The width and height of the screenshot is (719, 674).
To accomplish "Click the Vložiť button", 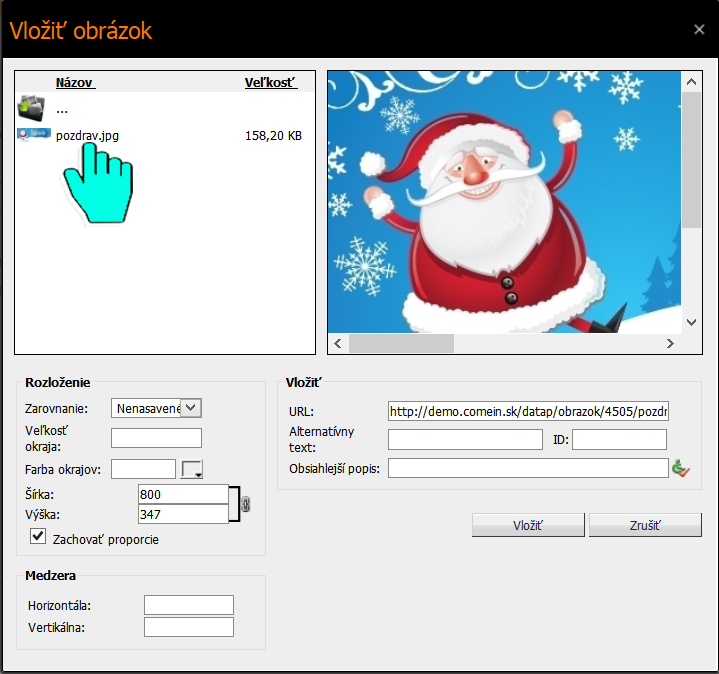I will tap(528, 525).
